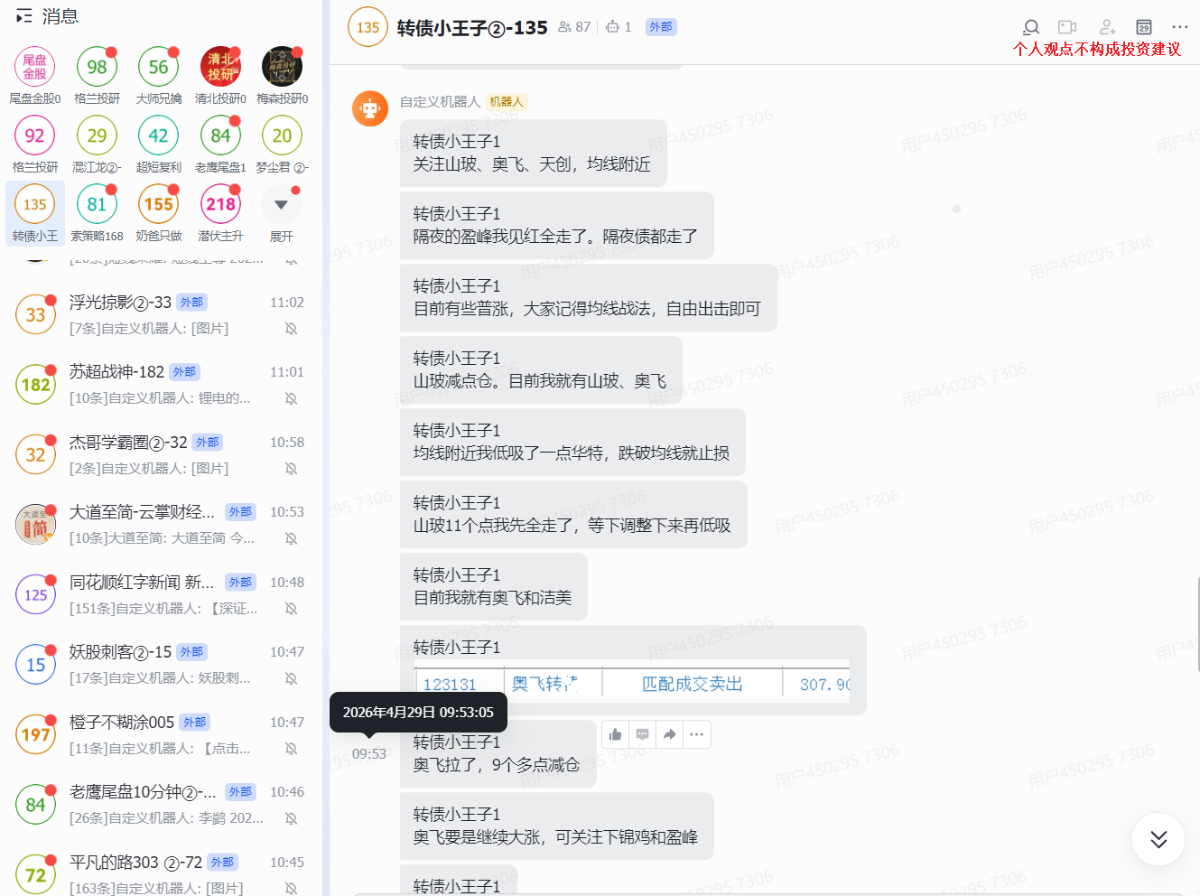1200x896 pixels.
Task: Click the 自定义机器人 robot avatar
Action: pos(370,108)
